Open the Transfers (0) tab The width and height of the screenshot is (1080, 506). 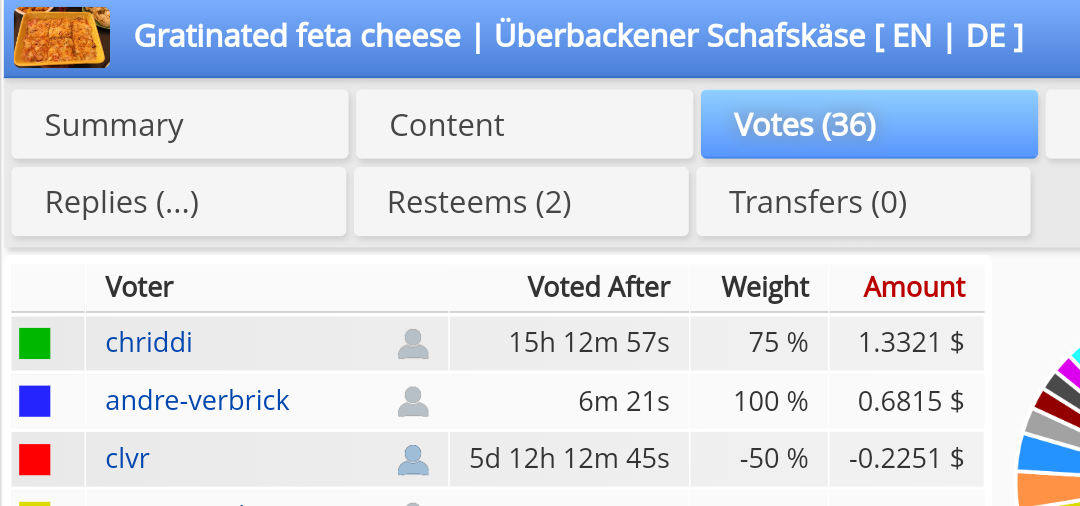click(x=863, y=202)
